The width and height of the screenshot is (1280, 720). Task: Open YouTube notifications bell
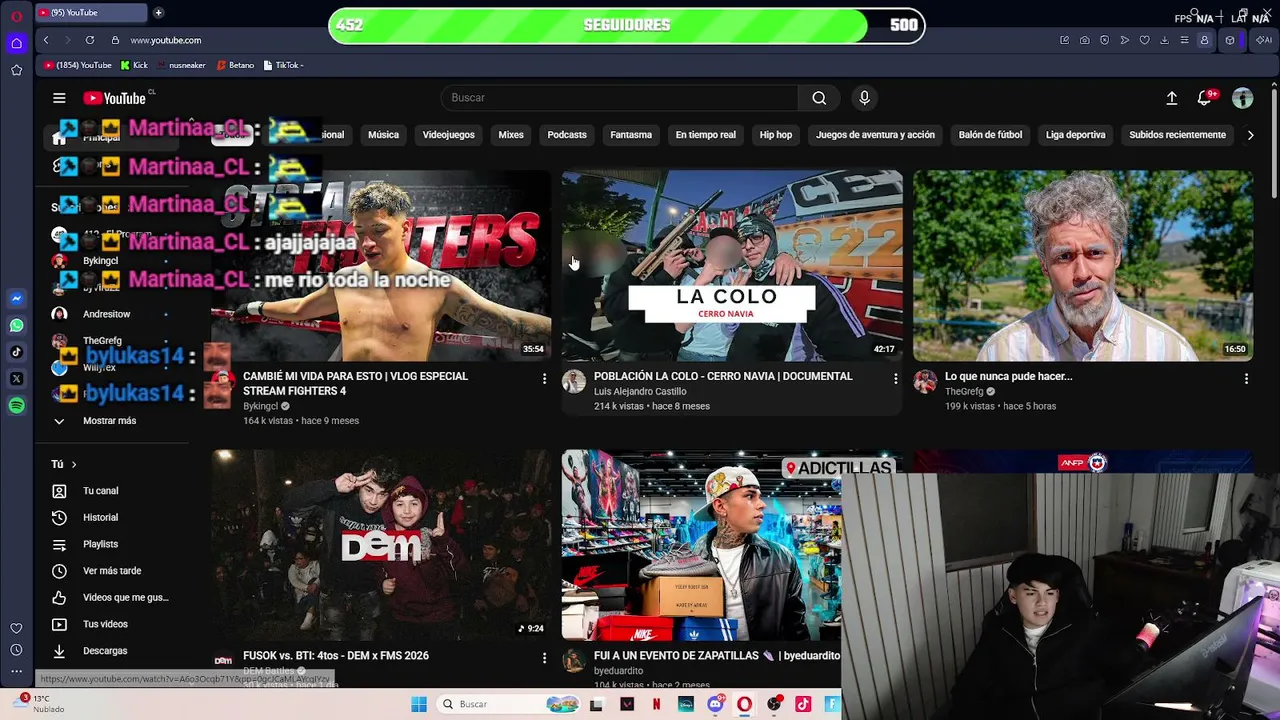coord(1205,98)
